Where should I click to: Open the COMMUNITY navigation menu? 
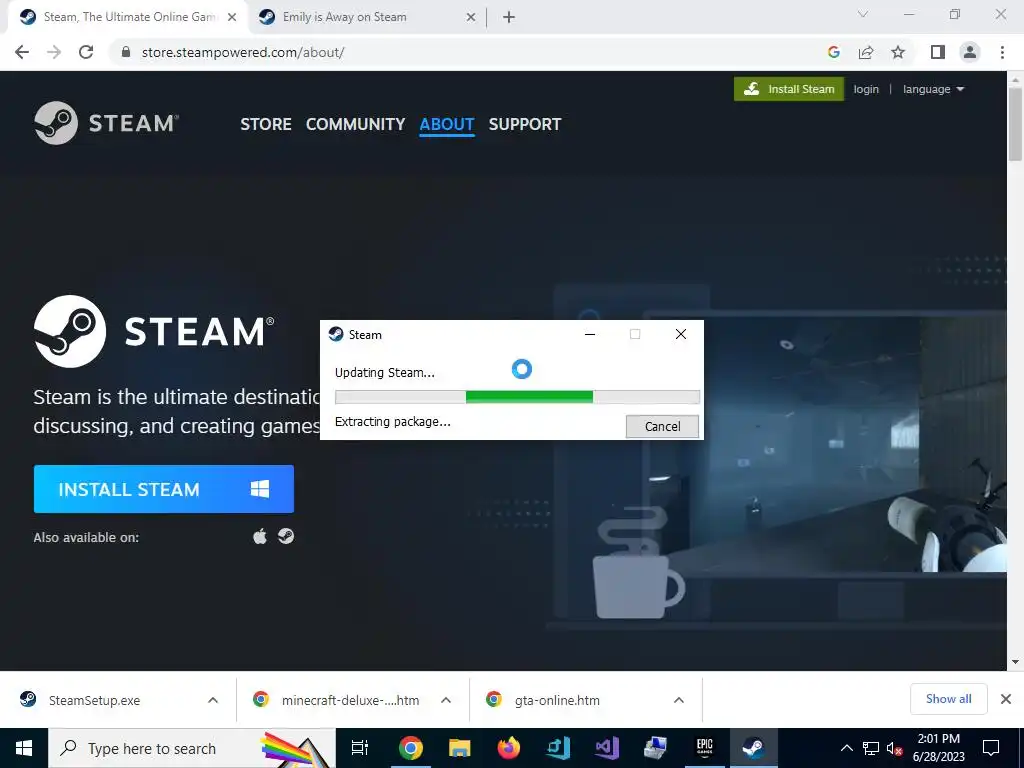tap(355, 124)
